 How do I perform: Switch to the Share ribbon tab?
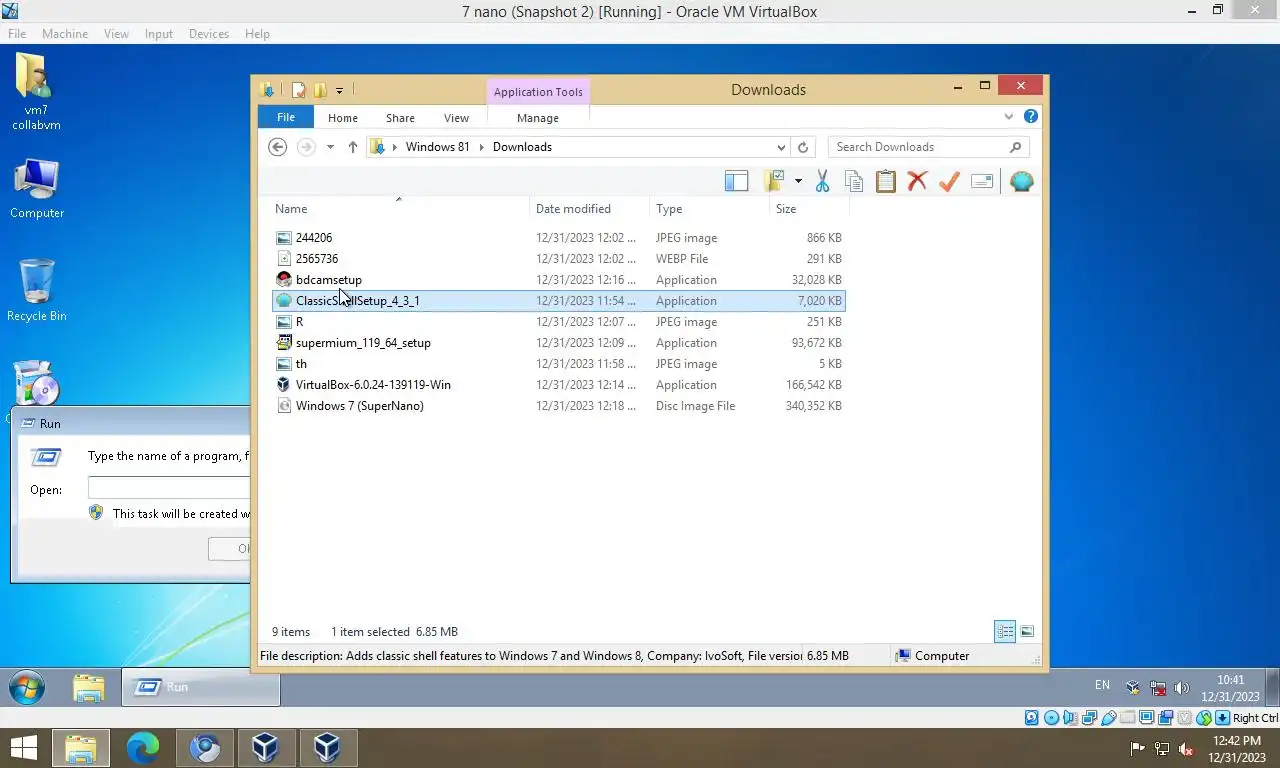(400, 118)
